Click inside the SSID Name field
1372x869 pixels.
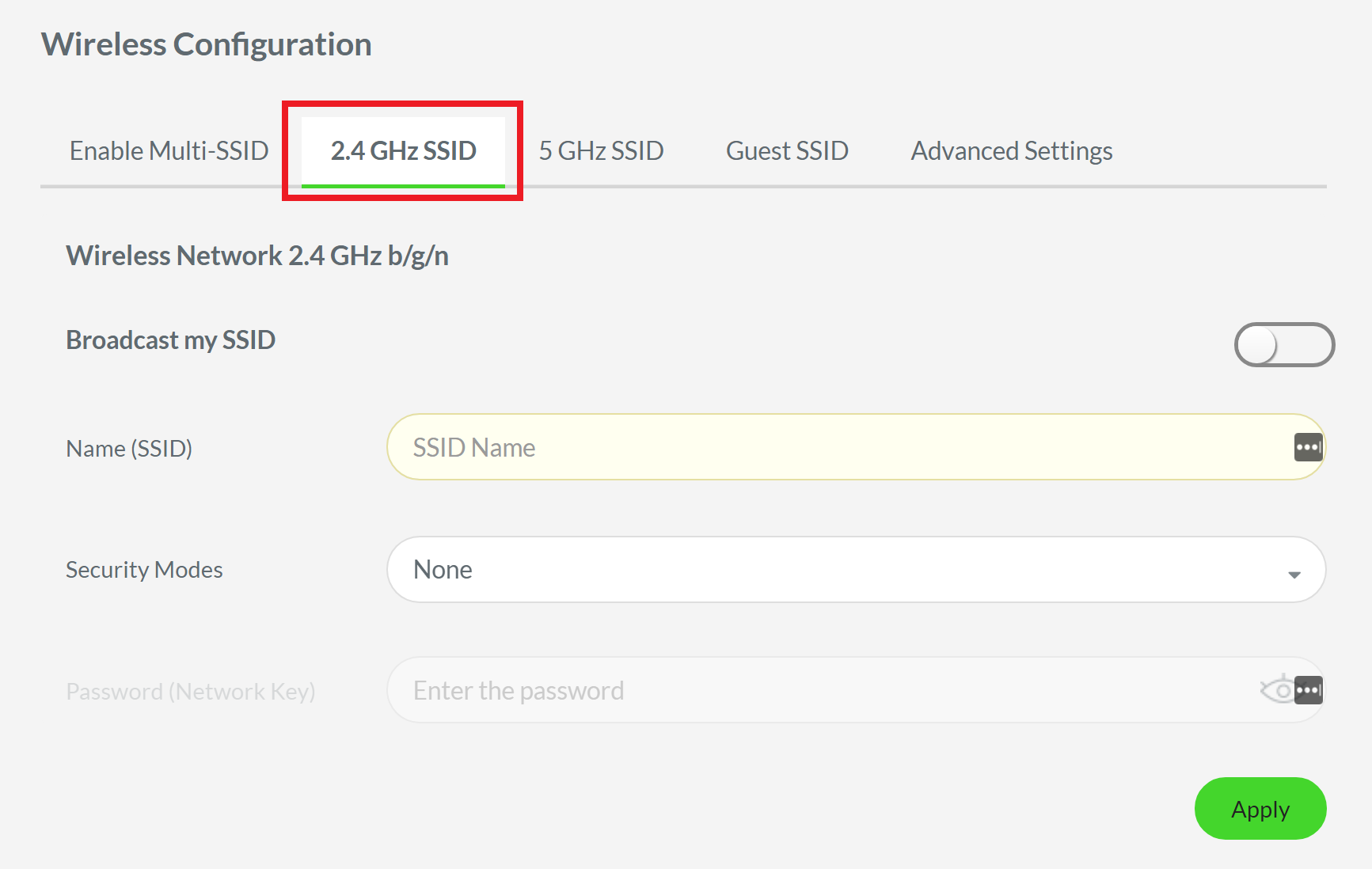tap(792, 446)
